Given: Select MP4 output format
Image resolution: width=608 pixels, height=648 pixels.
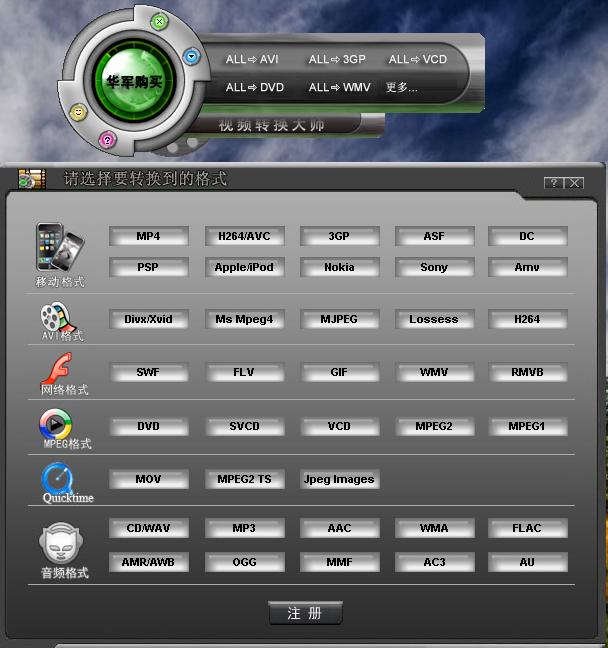Looking at the screenshot, I should click(148, 236).
